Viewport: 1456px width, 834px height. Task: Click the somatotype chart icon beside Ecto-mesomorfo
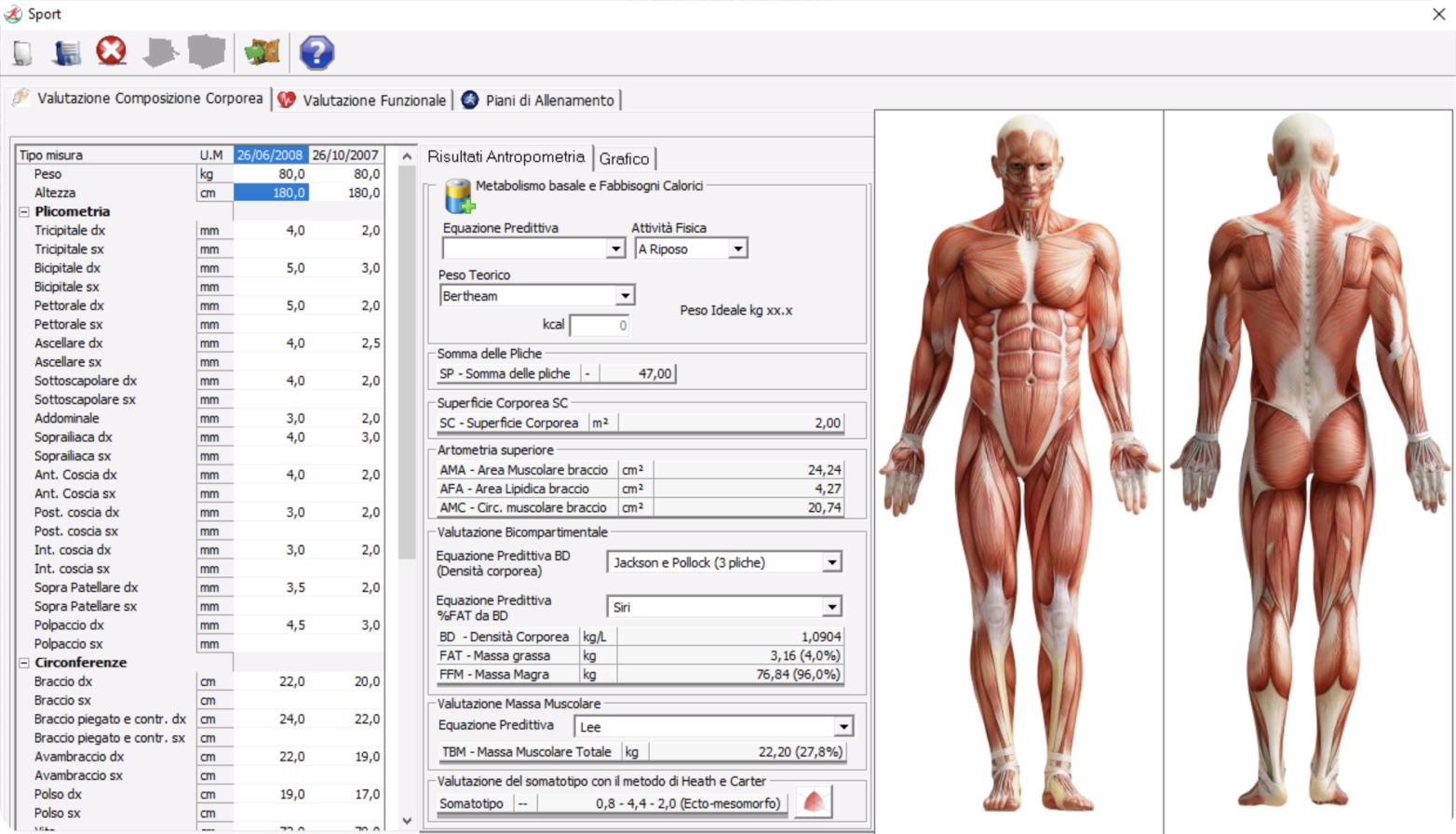[814, 801]
